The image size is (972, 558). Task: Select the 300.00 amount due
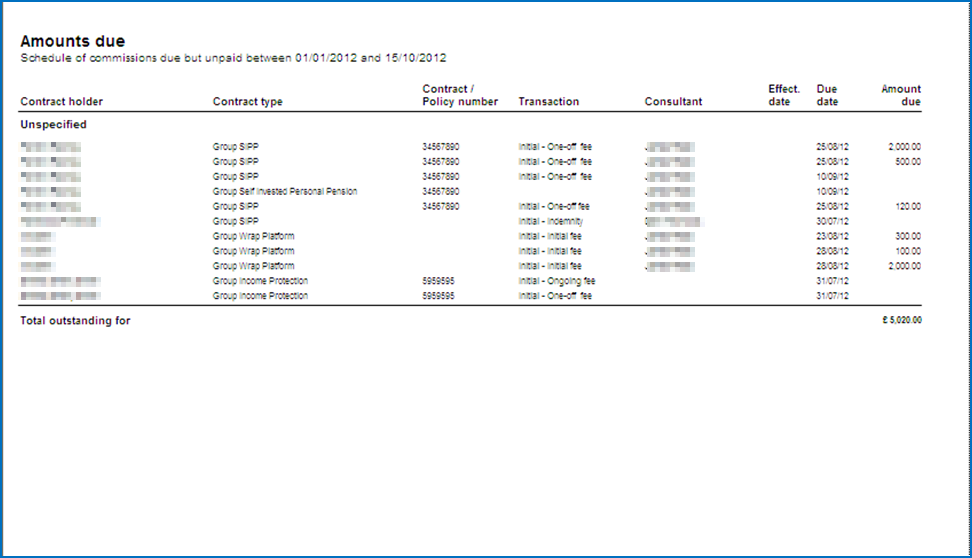(908, 236)
